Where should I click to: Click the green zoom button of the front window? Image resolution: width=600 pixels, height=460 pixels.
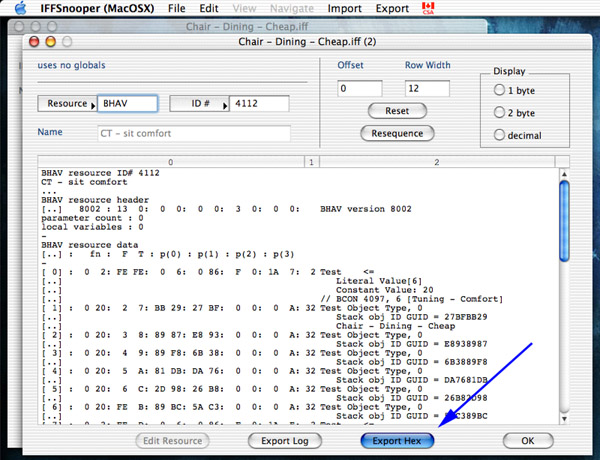tap(66, 43)
